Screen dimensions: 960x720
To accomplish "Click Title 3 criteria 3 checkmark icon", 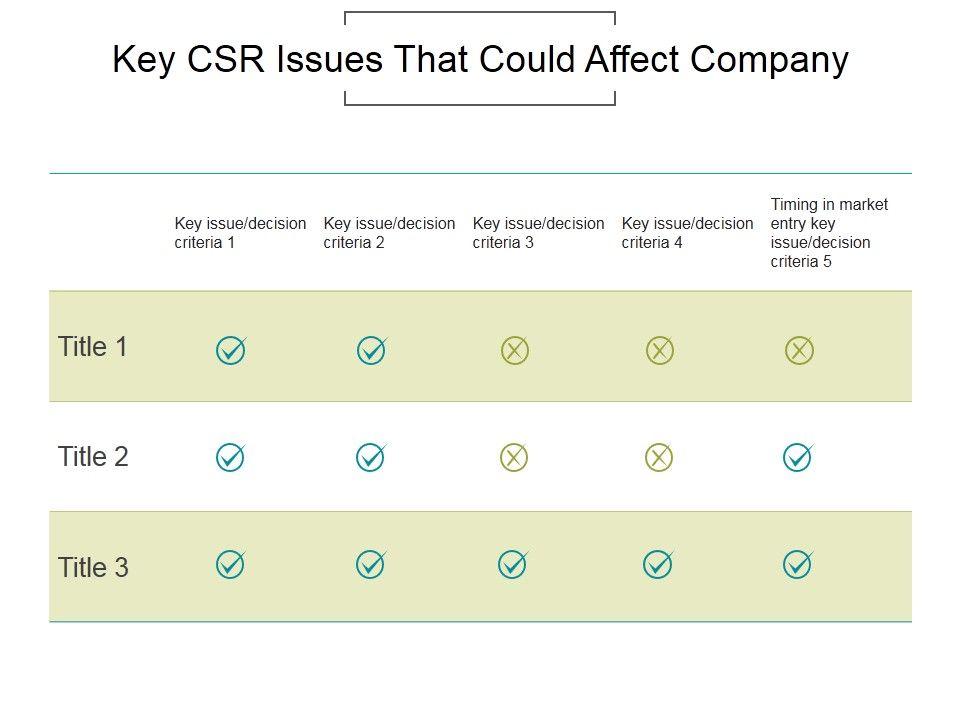I will pyautogui.click(x=513, y=565).
